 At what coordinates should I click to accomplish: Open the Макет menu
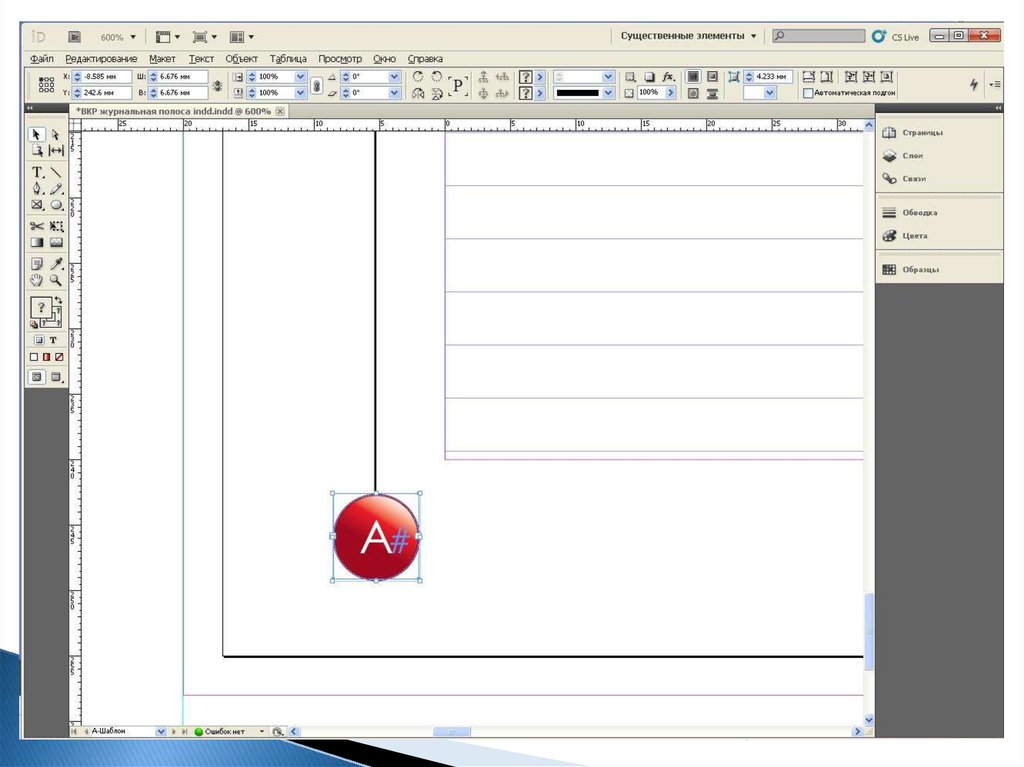tap(162, 59)
